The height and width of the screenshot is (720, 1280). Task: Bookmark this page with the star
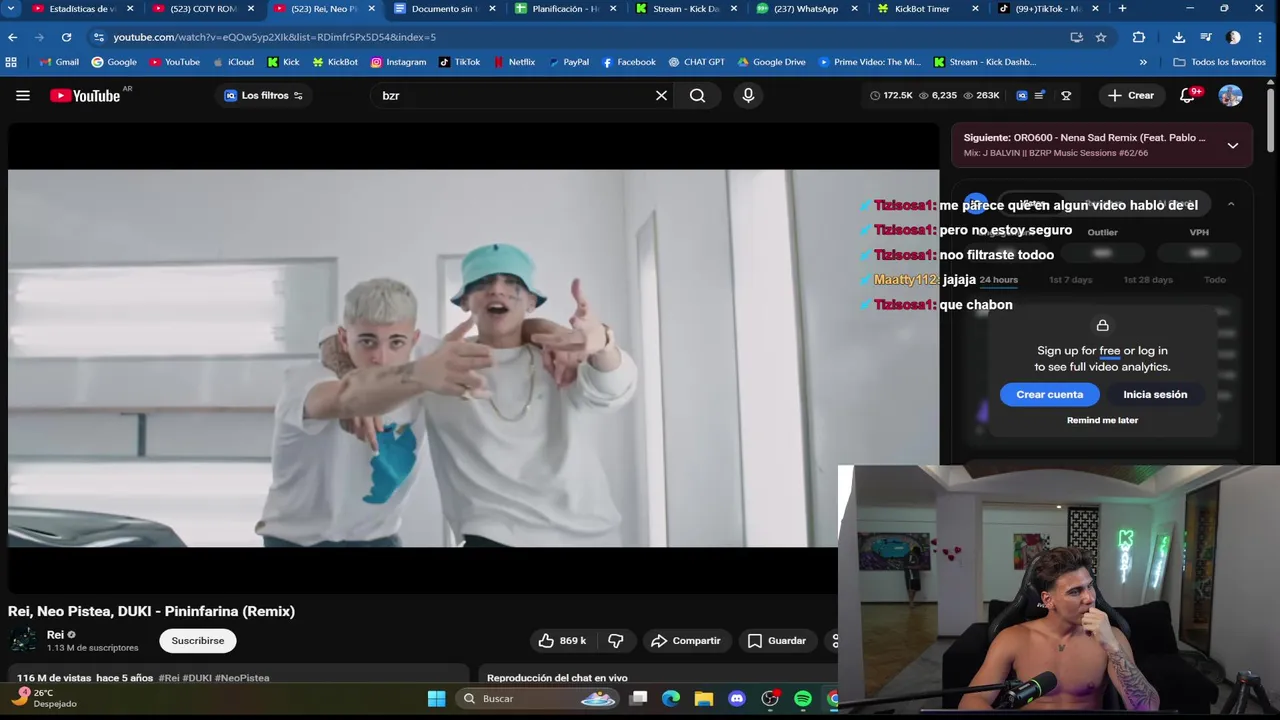1101,37
